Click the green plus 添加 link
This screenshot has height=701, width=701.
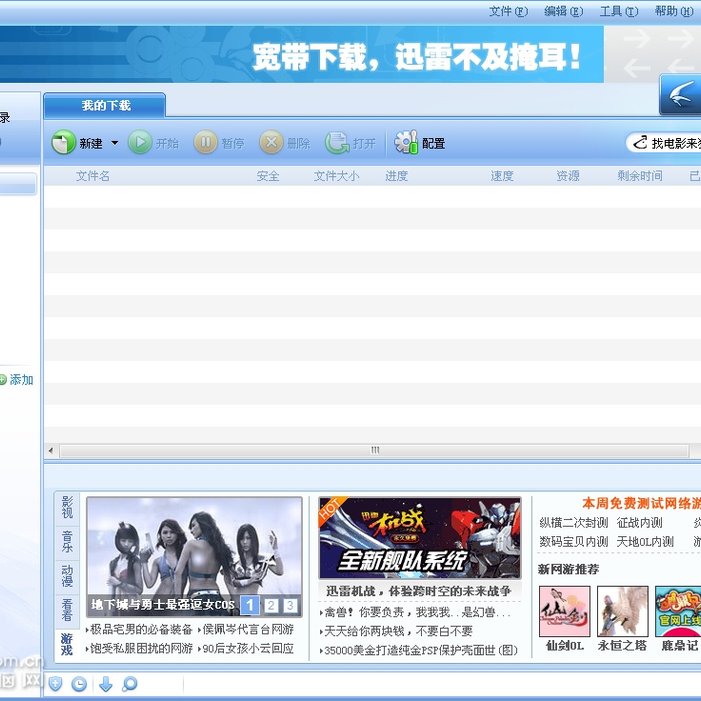point(17,380)
